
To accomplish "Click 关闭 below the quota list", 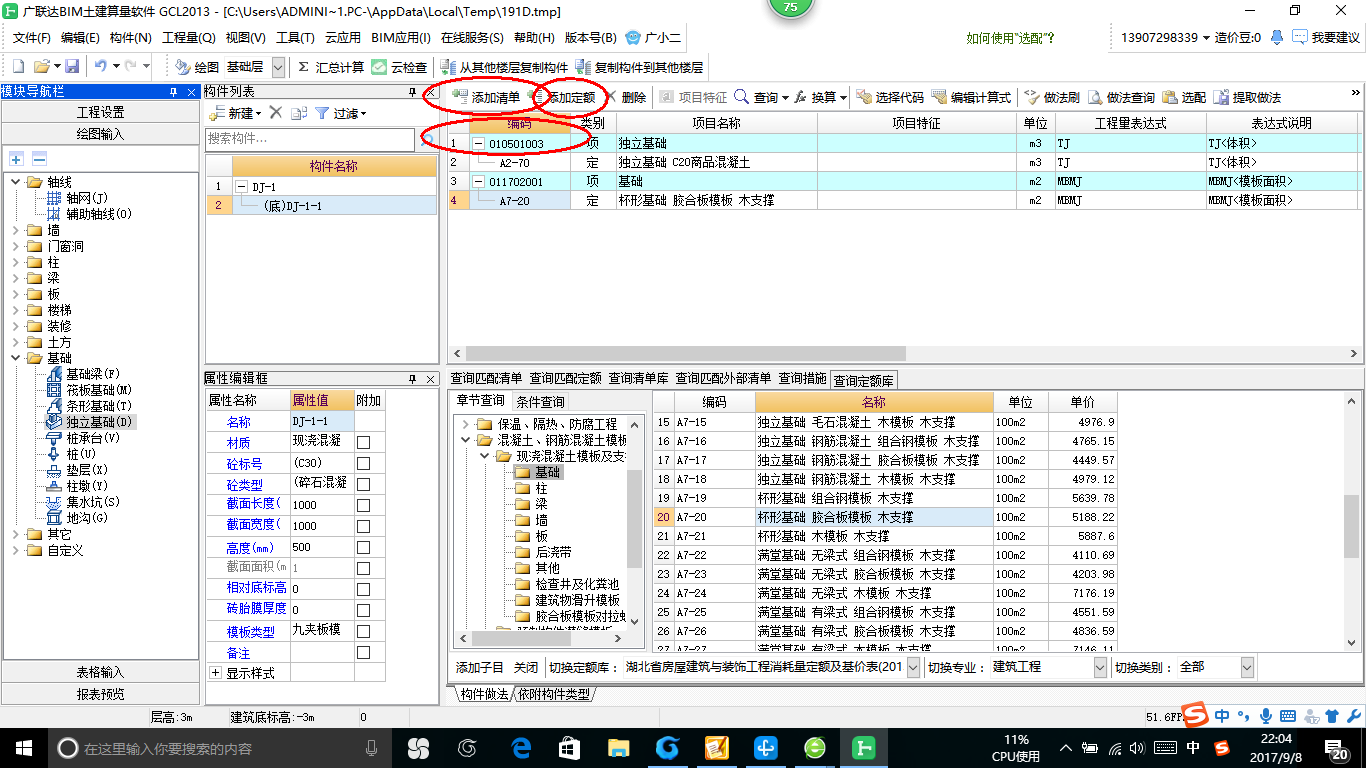I will pyautogui.click(x=526, y=667).
